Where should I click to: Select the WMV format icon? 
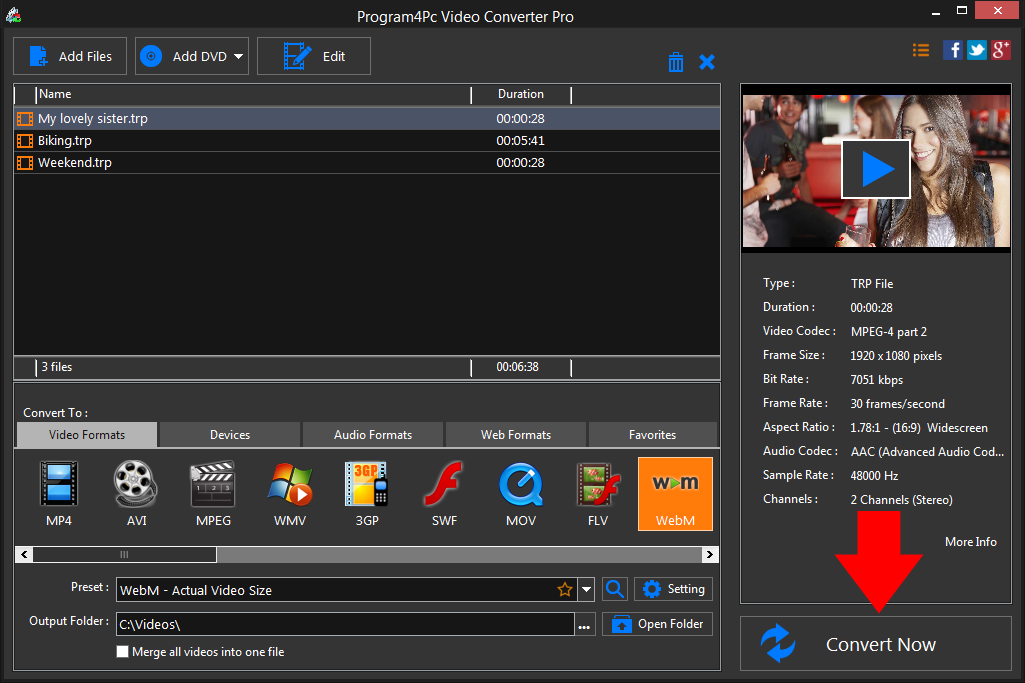[290, 493]
